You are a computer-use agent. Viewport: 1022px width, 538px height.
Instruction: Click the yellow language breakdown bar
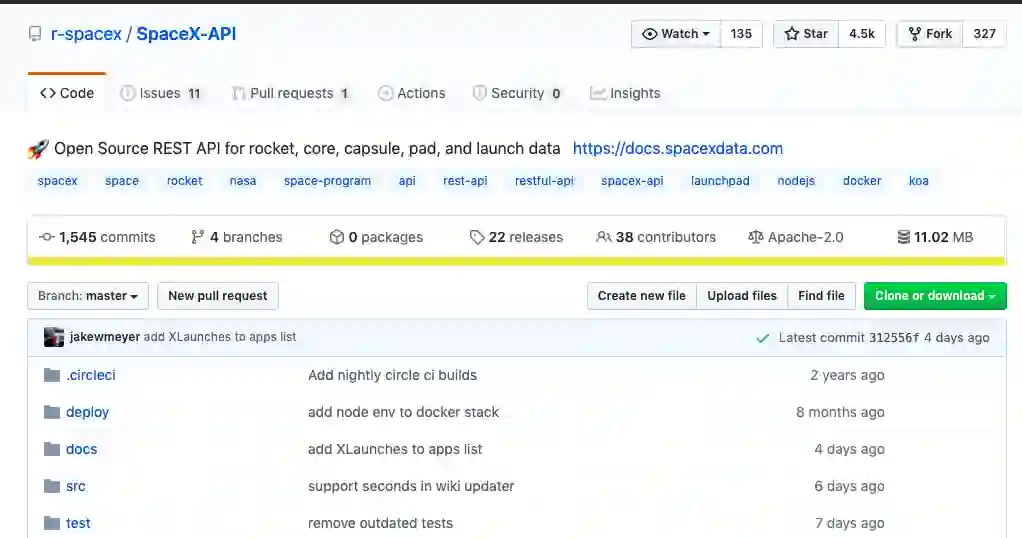(x=516, y=261)
